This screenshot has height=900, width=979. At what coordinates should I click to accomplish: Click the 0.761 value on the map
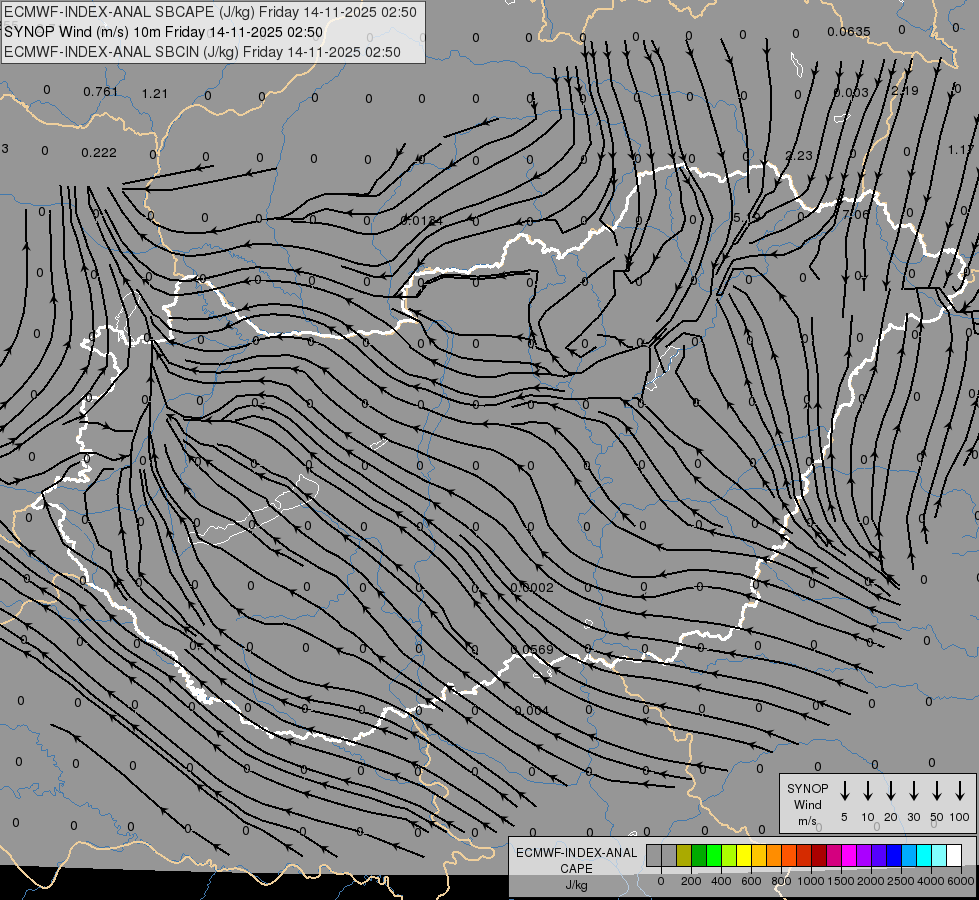pos(101,92)
